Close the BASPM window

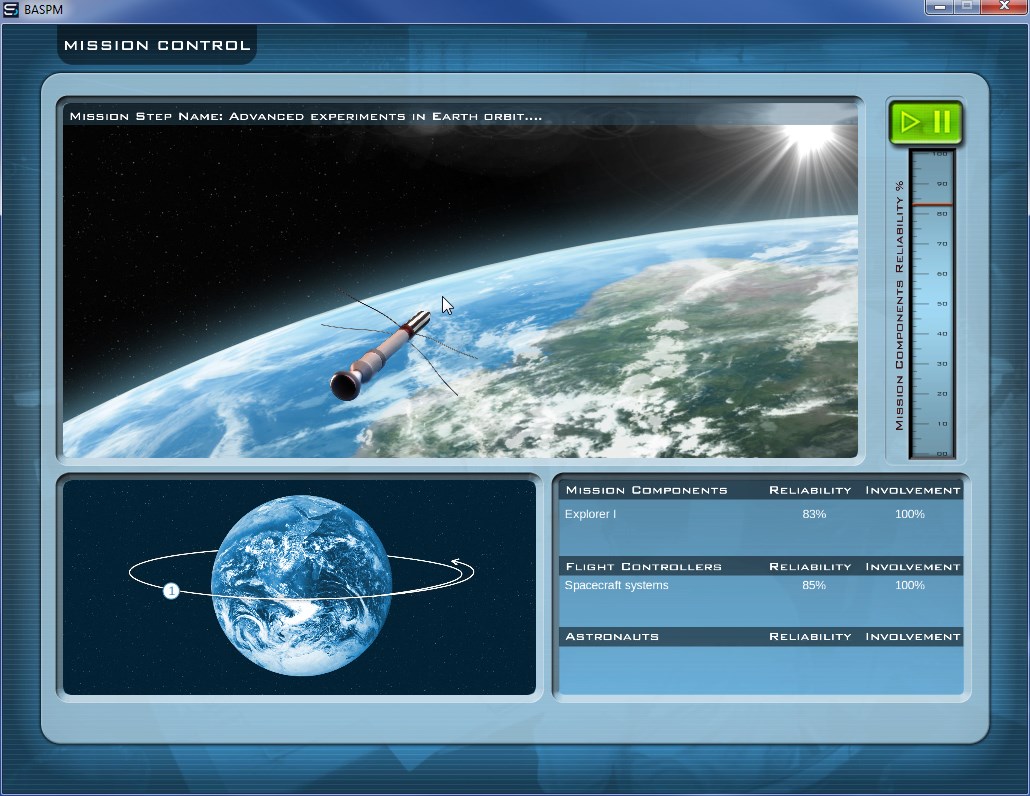pyautogui.click(x=1004, y=7)
